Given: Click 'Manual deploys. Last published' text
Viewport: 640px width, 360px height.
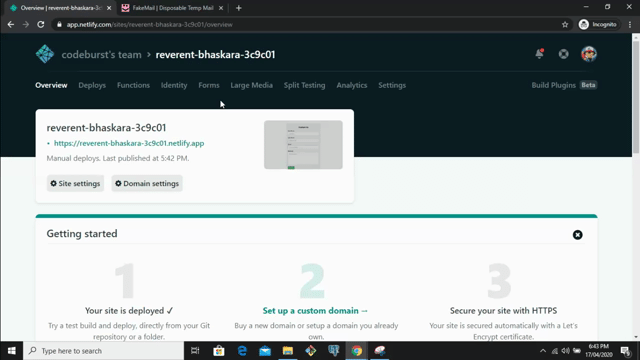Looking at the screenshot, I should click(118, 158).
